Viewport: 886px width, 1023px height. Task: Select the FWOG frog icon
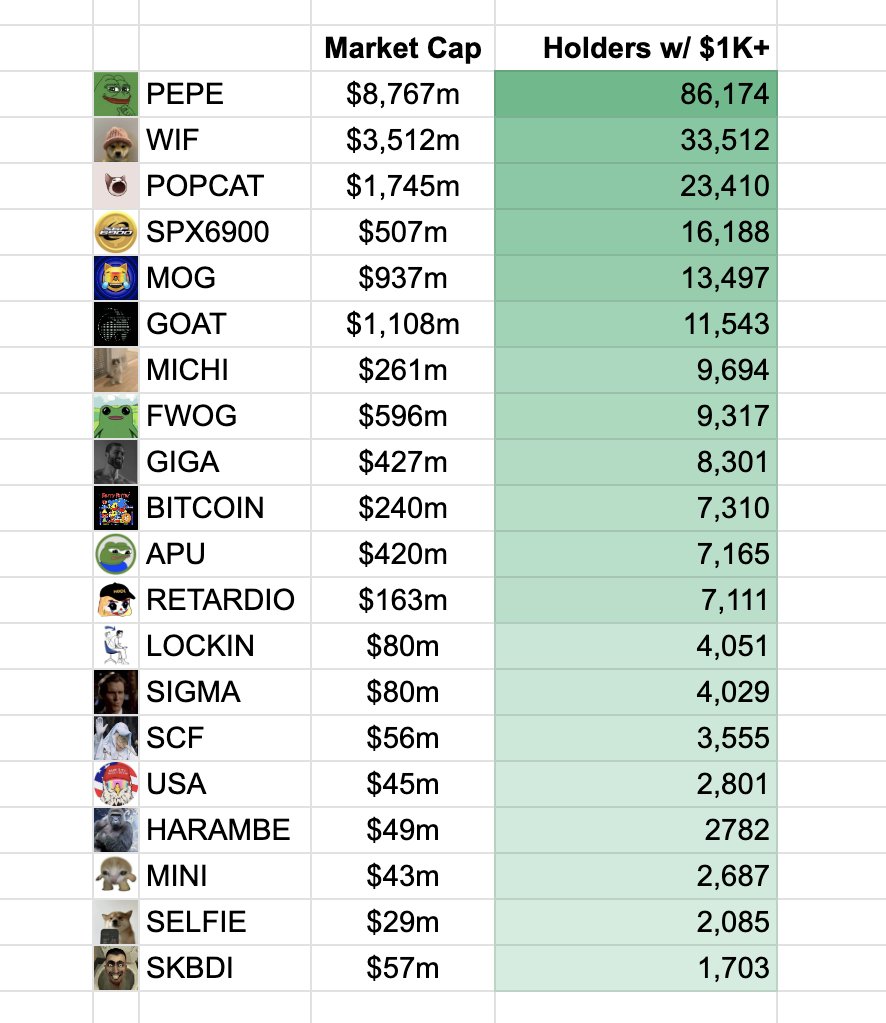click(116, 416)
